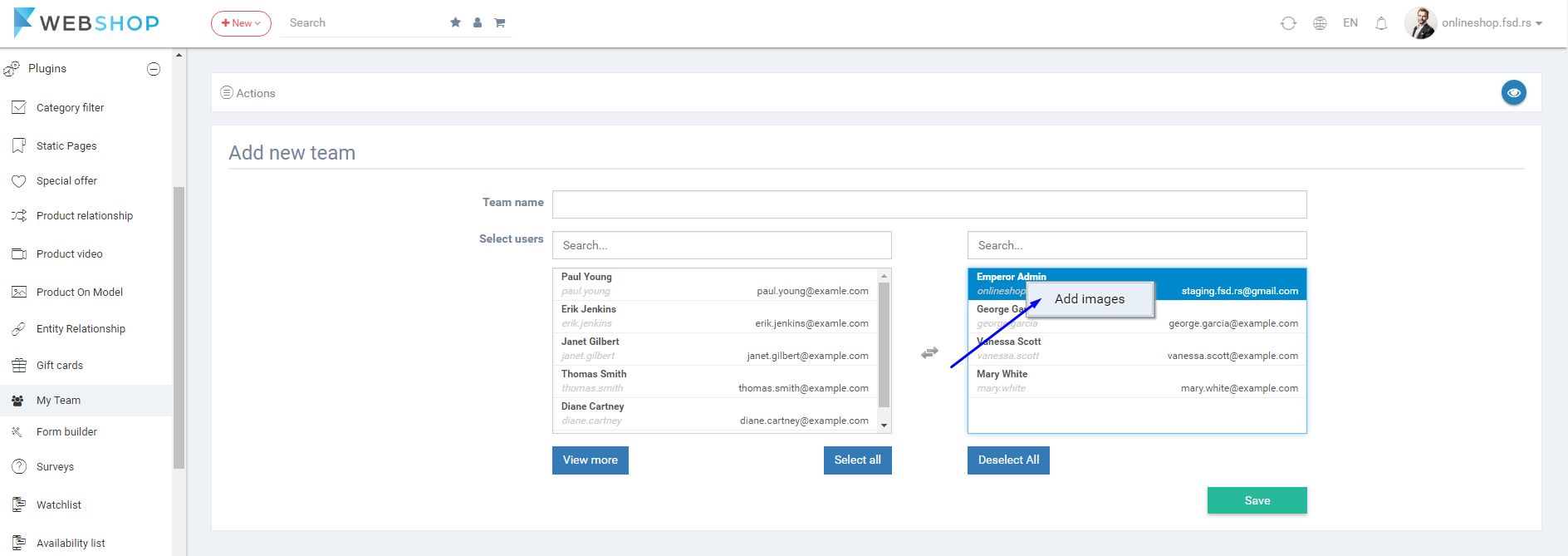Viewport: 1568px width, 556px height.
Task: Click the Actions menu icon
Action: 227,93
